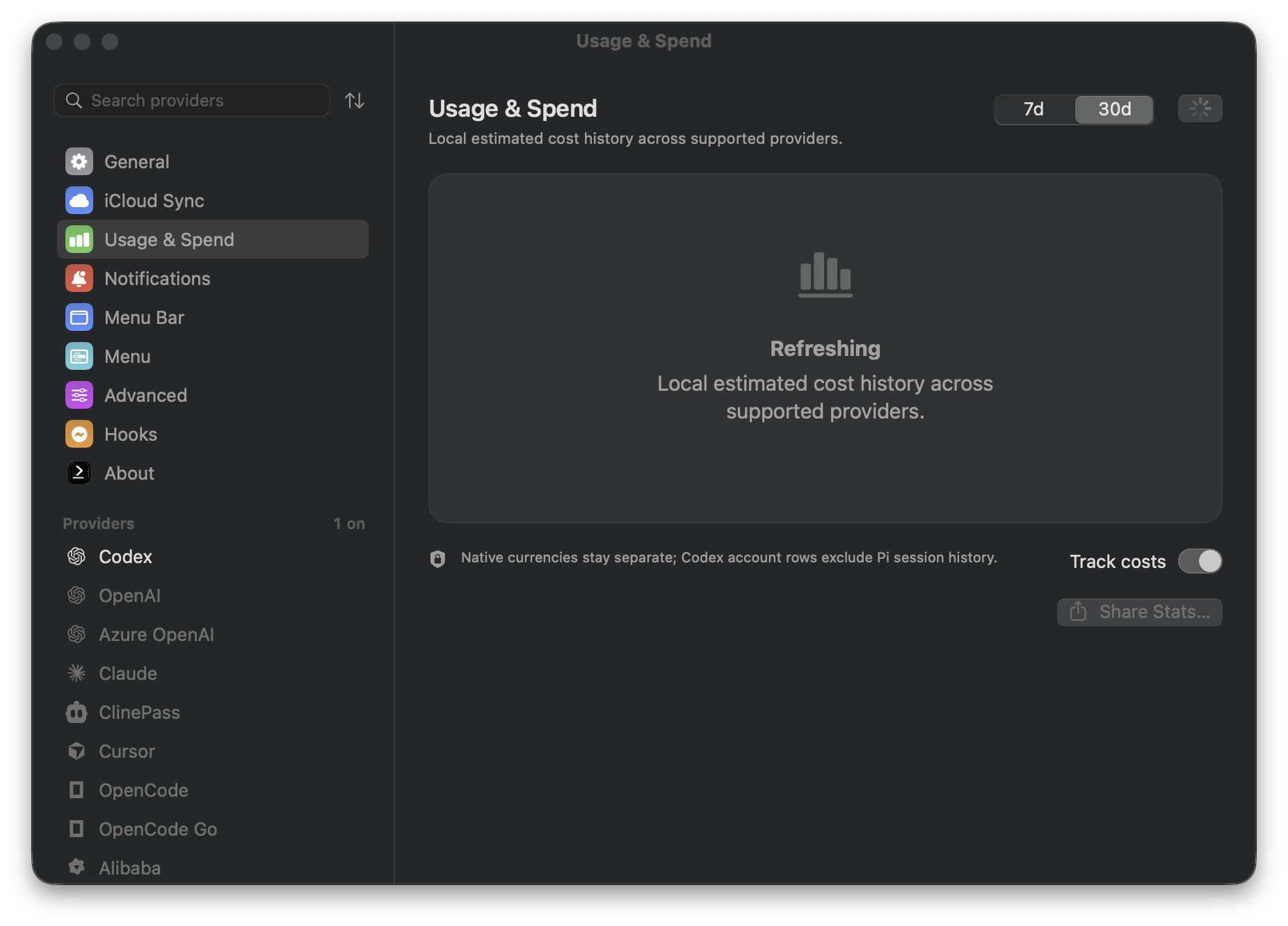The image size is (1288, 926).
Task: Switch range to 30d
Action: (1114, 109)
